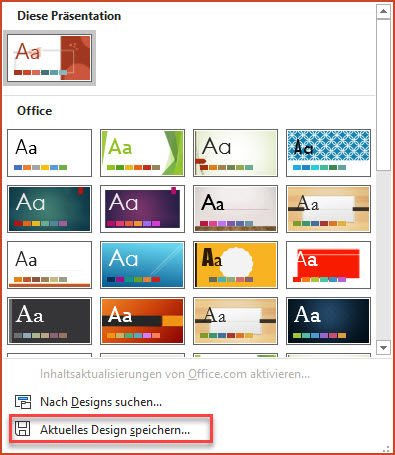The height and width of the screenshot is (455, 395).
Task: Grab the resize grip at gallery corner
Action: 386,449
